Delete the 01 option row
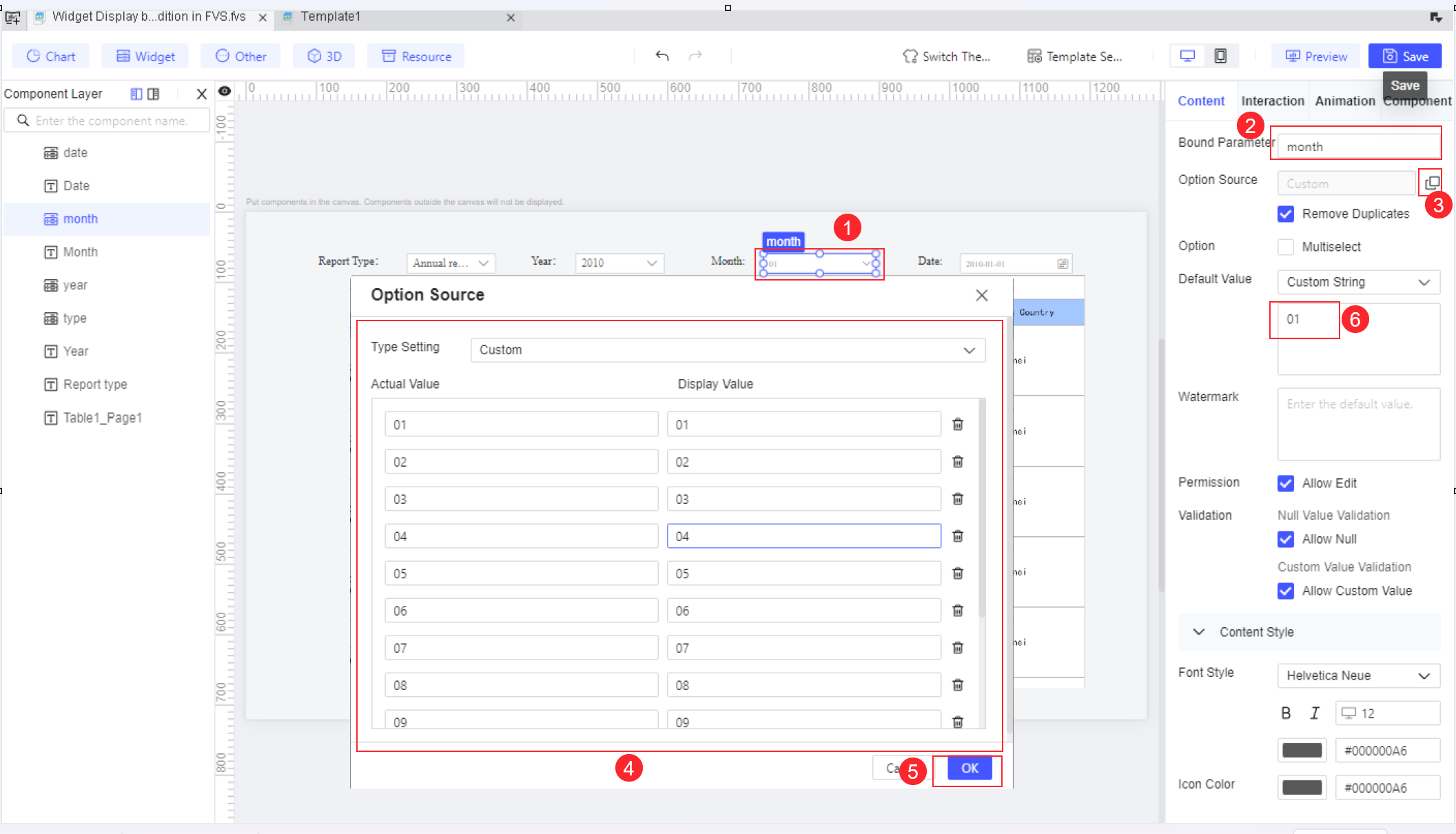The image size is (1456, 834). [x=958, y=424]
